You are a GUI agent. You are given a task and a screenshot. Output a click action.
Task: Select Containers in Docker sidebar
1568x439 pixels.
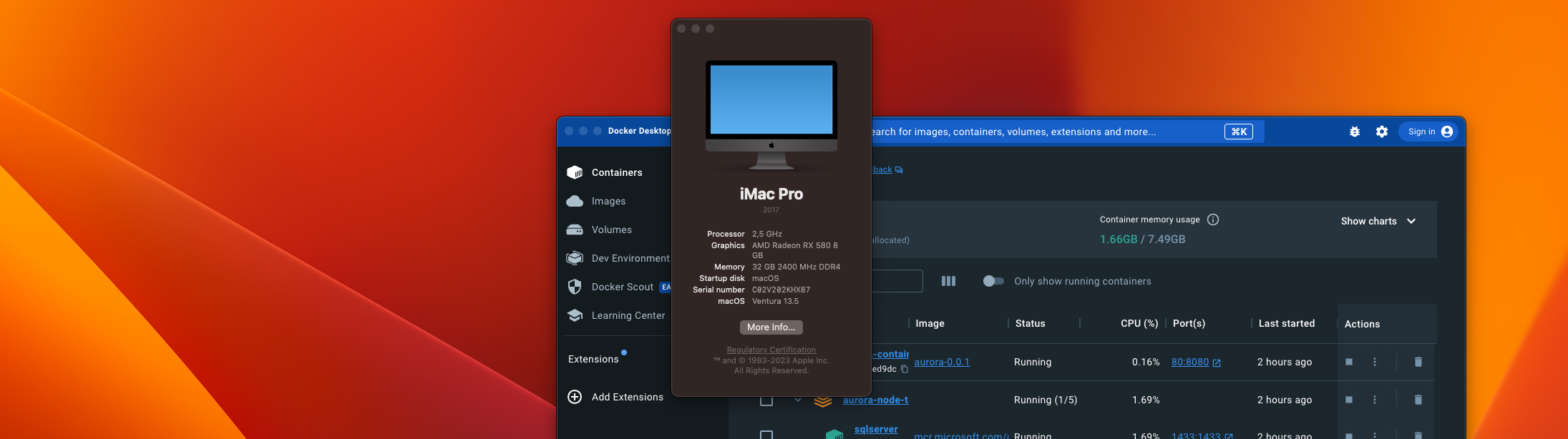tap(617, 172)
